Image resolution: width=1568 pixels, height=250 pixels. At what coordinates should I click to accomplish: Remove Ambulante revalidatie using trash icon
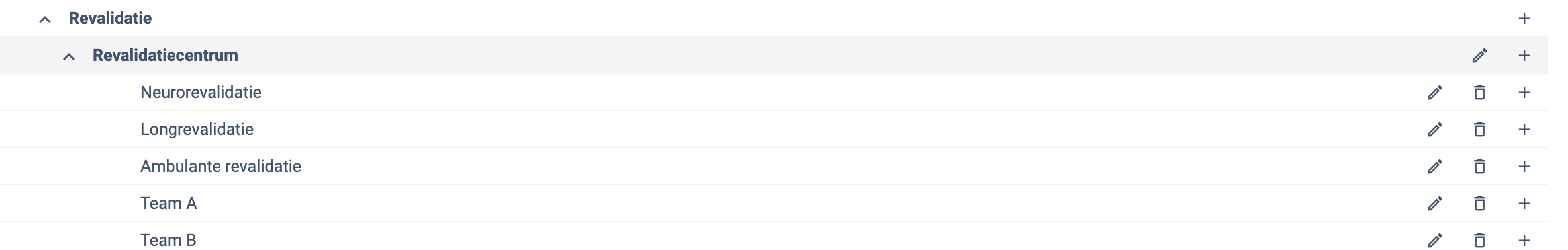pos(1479,167)
